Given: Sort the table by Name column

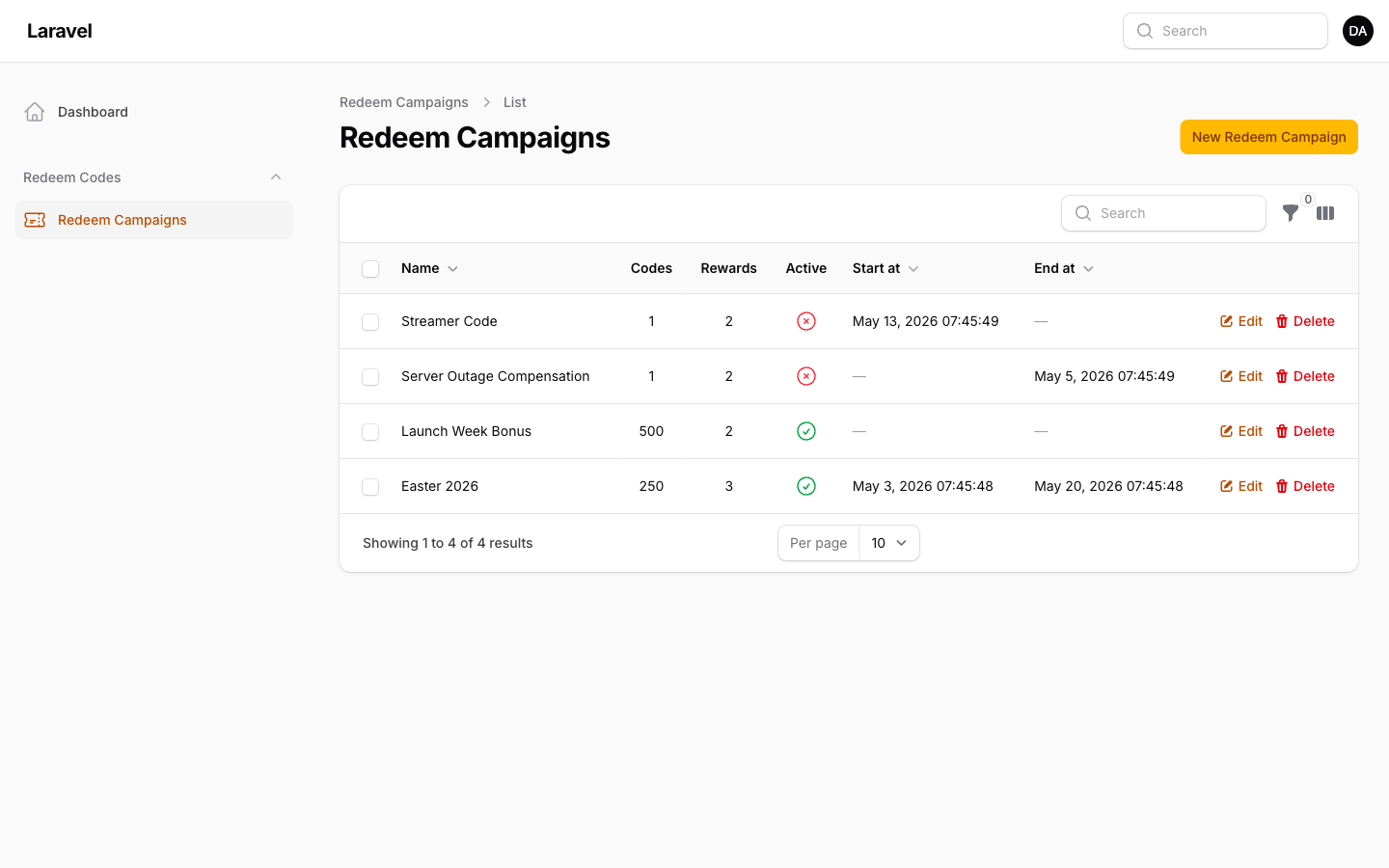Looking at the screenshot, I should tap(429, 268).
